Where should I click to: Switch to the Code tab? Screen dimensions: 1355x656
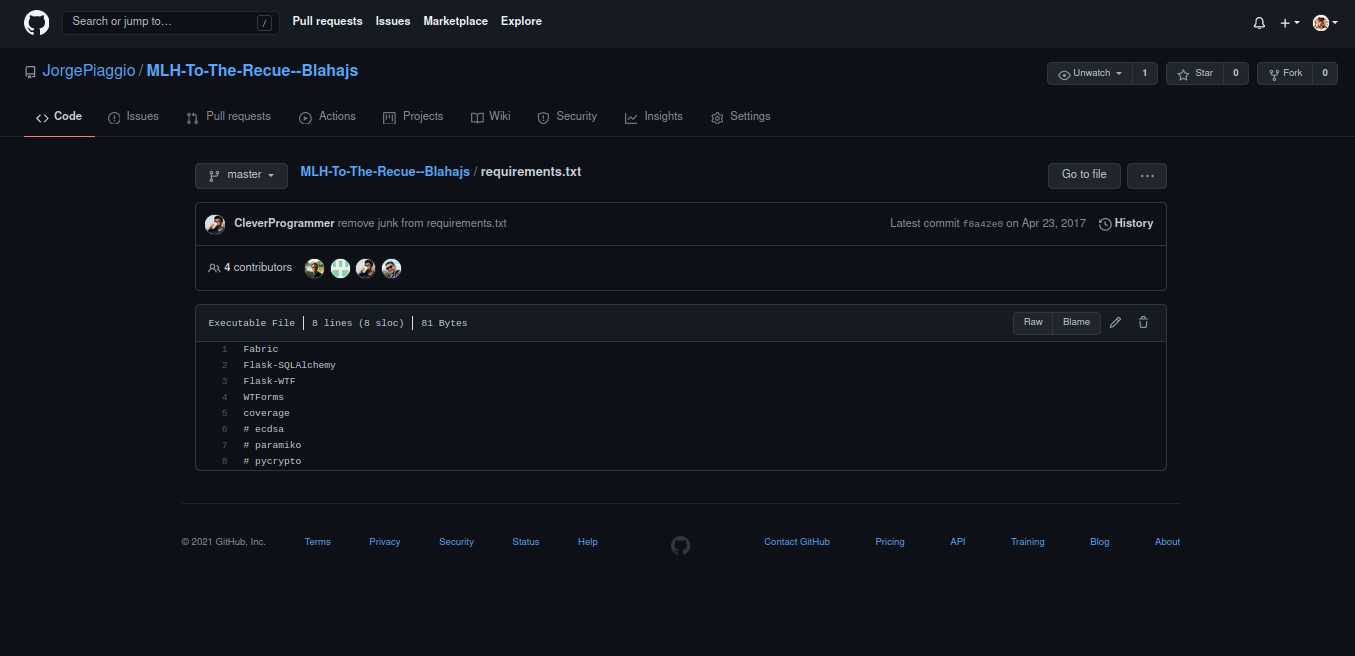(x=59, y=117)
